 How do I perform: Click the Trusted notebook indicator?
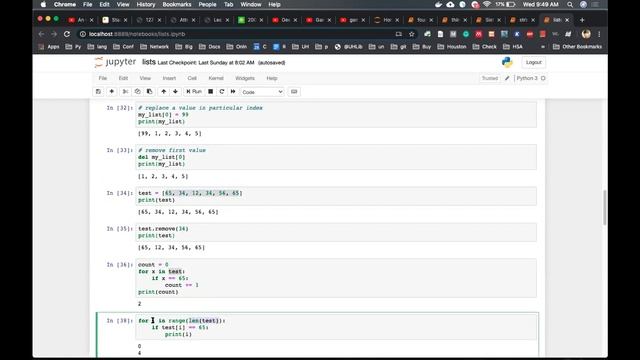pos(490,78)
